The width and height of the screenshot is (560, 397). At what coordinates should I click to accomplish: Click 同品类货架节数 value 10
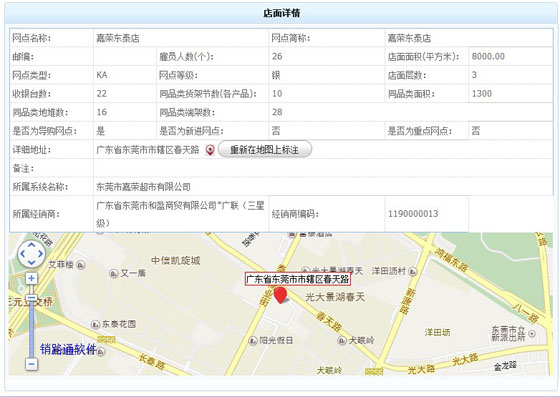pos(277,94)
